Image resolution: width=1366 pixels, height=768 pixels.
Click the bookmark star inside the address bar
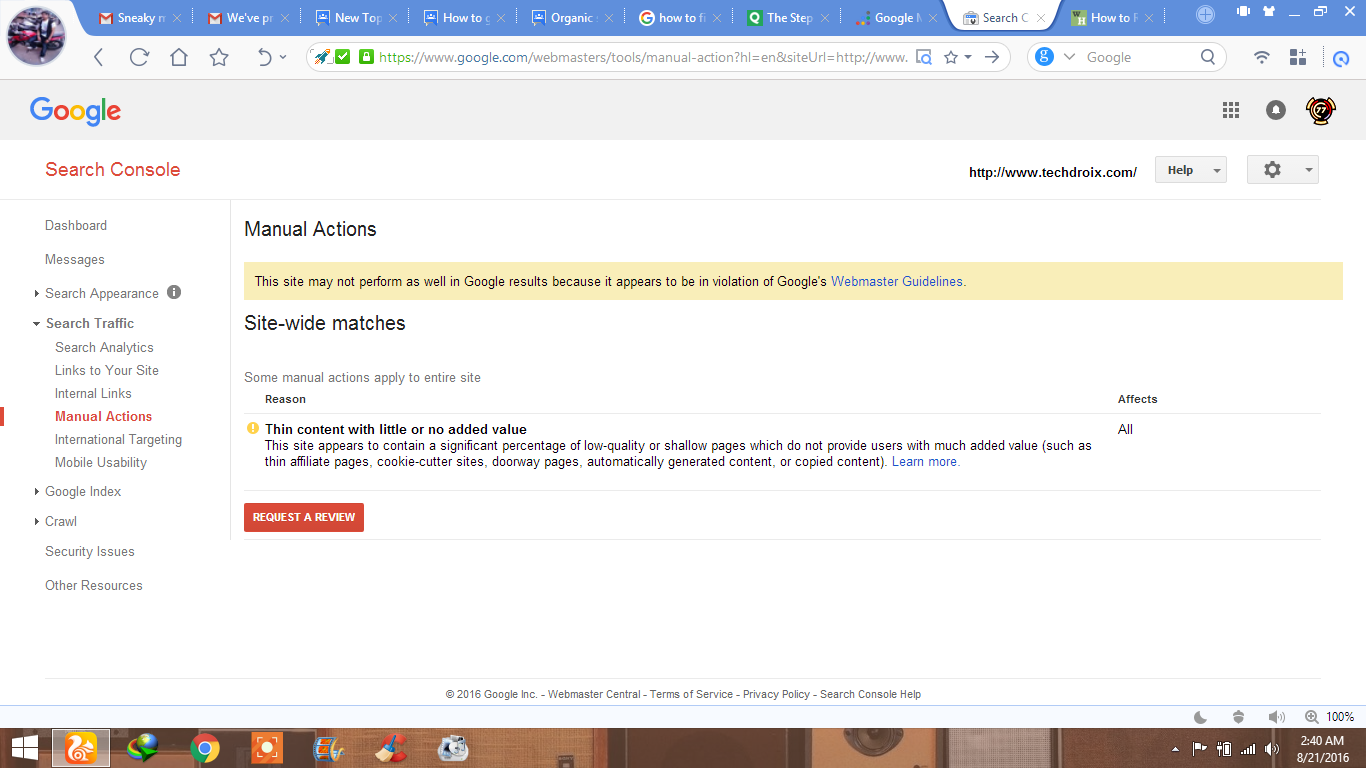click(951, 57)
